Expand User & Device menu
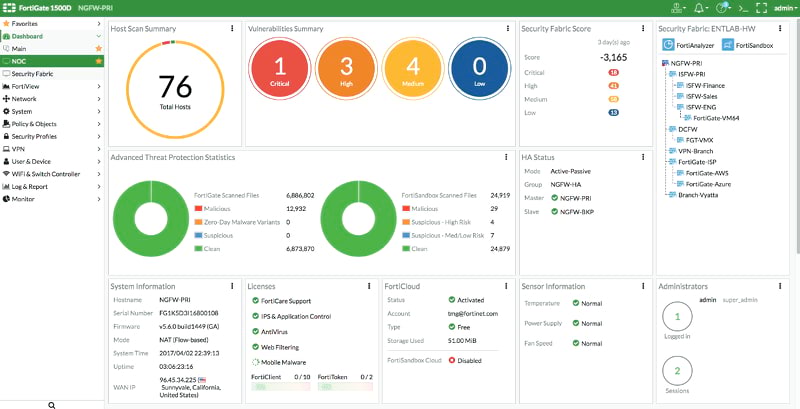The height and width of the screenshot is (409, 800). click(52, 161)
